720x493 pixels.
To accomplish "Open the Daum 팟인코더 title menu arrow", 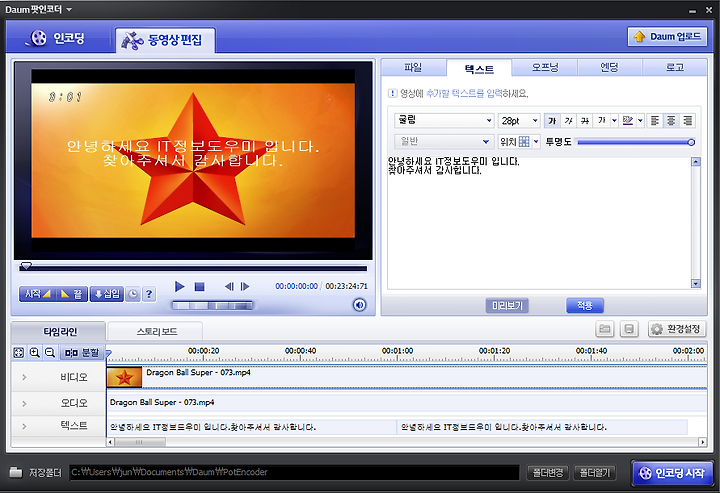I will pyautogui.click(x=69, y=10).
